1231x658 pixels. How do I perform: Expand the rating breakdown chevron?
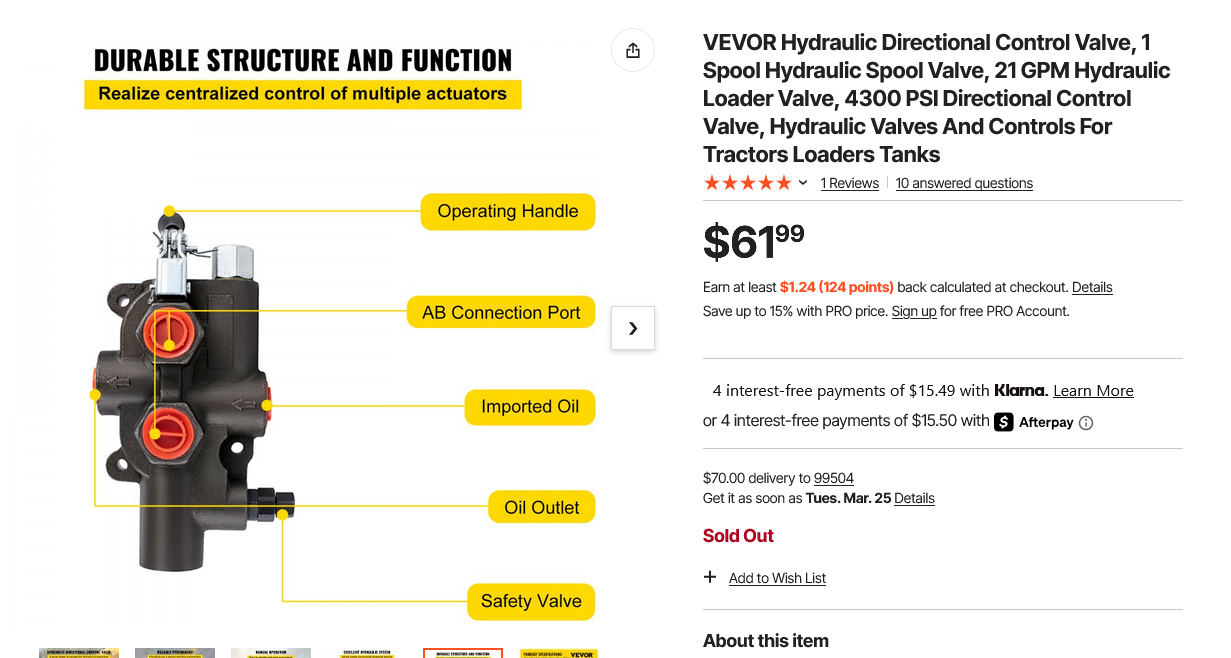[803, 183]
